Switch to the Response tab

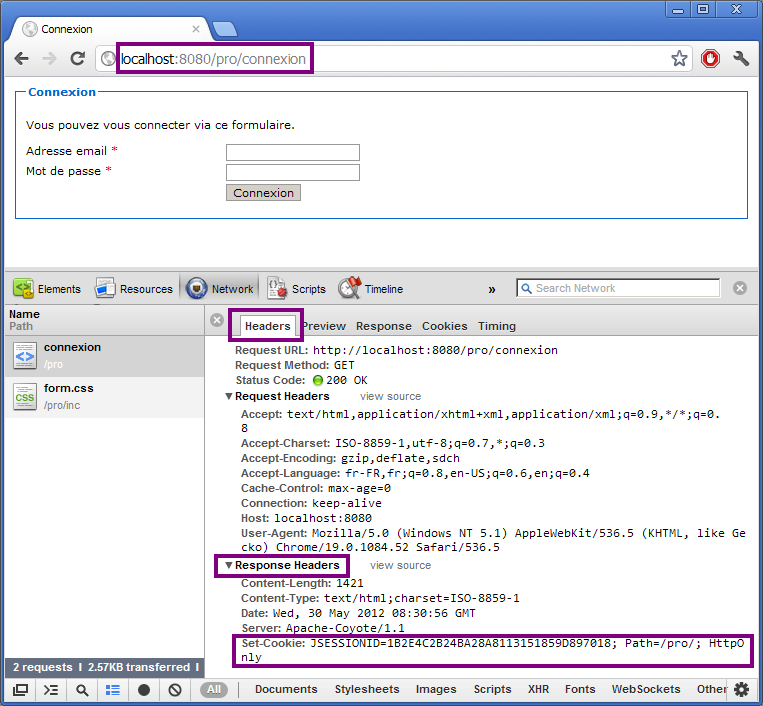(383, 326)
